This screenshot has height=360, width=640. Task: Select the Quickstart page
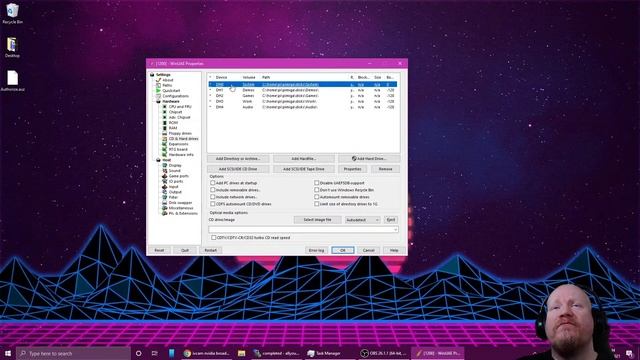click(x=171, y=91)
